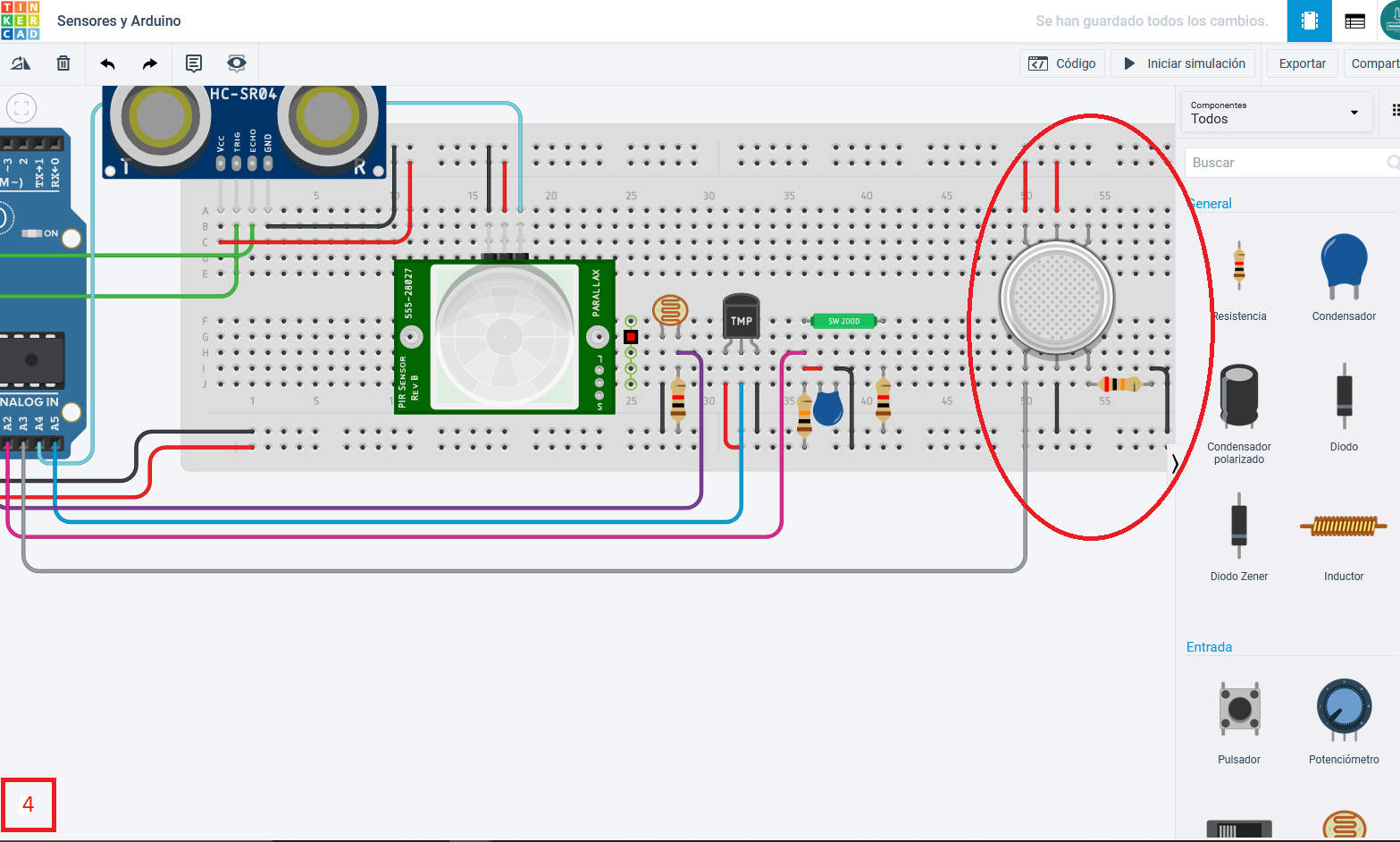This screenshot has height=842, width=1400.
Task: Redo the last action
Action: 150,63
